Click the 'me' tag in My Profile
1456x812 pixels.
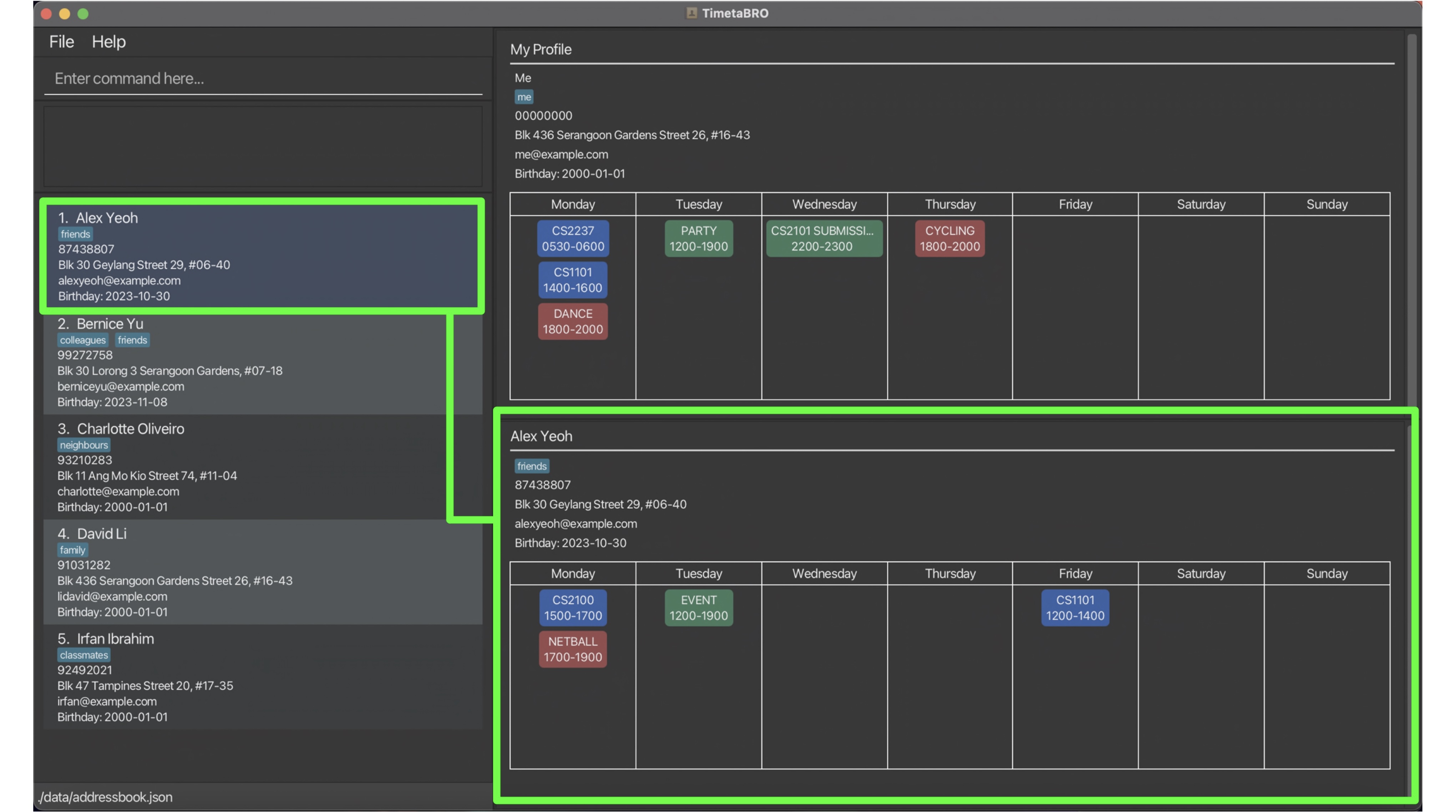pyautogui.click(x=524, y=97)
